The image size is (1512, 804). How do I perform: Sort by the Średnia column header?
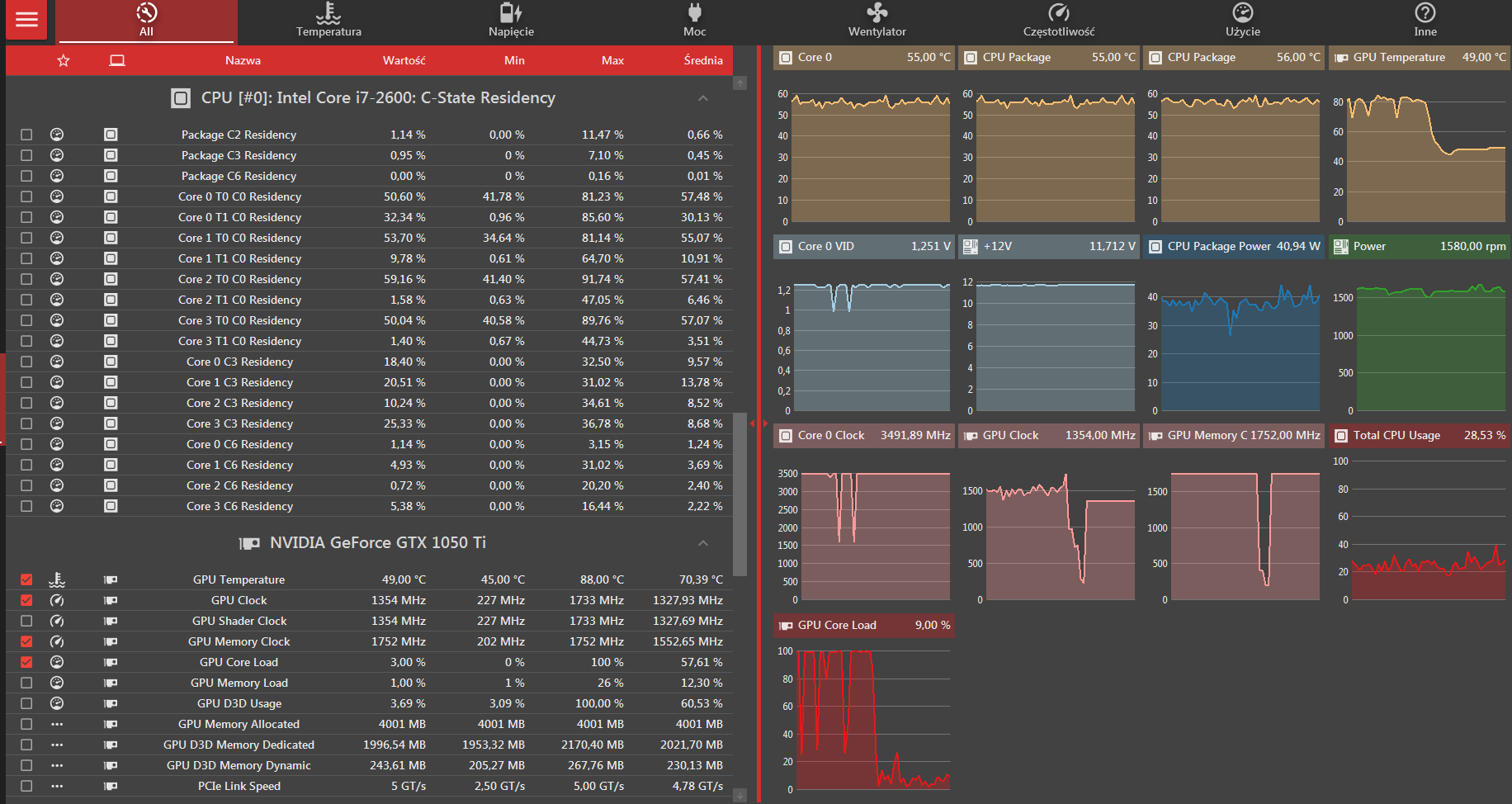[703, 60]
